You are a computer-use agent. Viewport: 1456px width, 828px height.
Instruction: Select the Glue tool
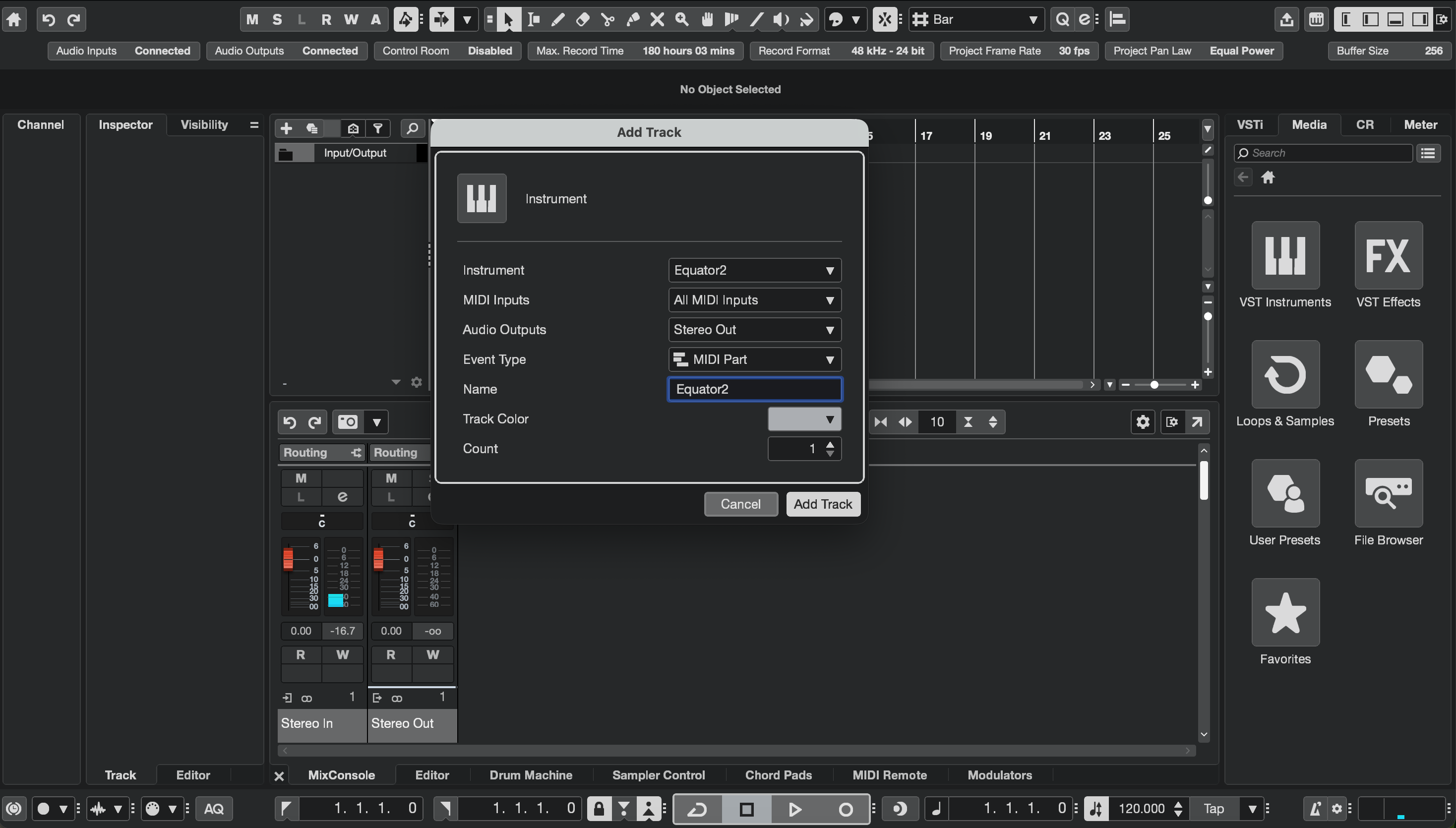[632, 20]
